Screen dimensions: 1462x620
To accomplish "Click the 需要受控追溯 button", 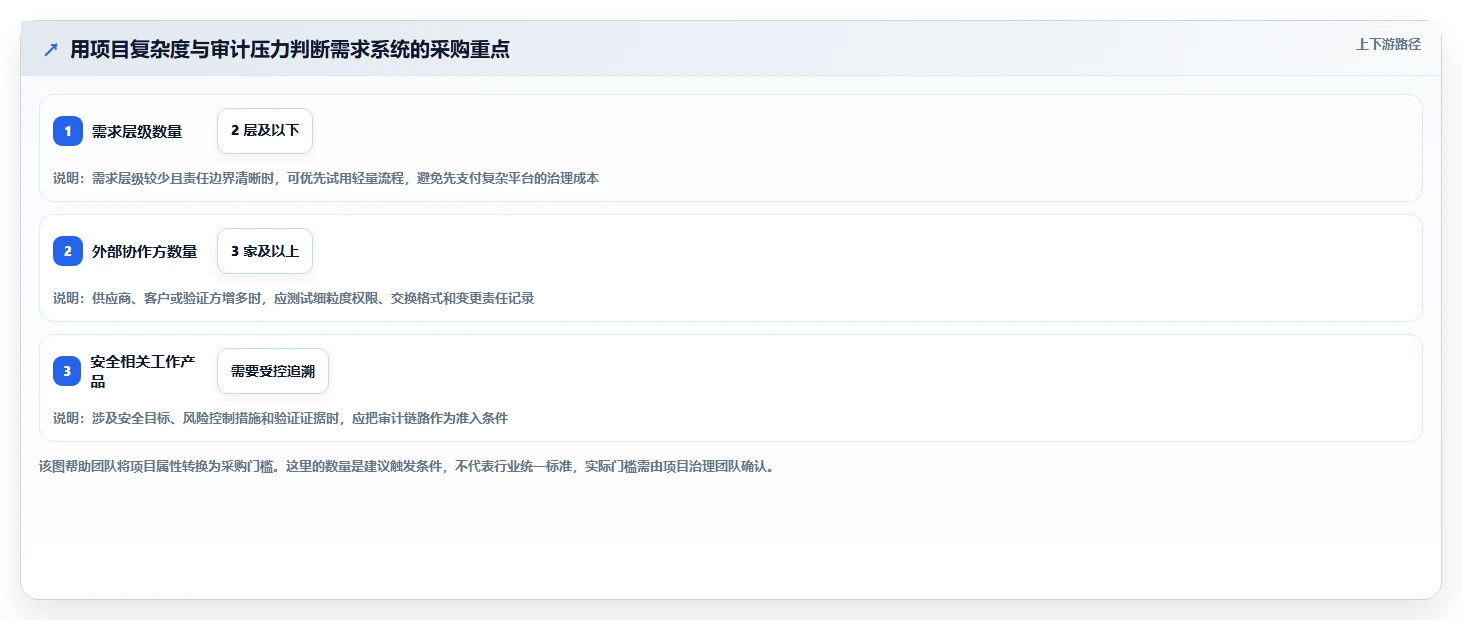I will click(273, 371).
